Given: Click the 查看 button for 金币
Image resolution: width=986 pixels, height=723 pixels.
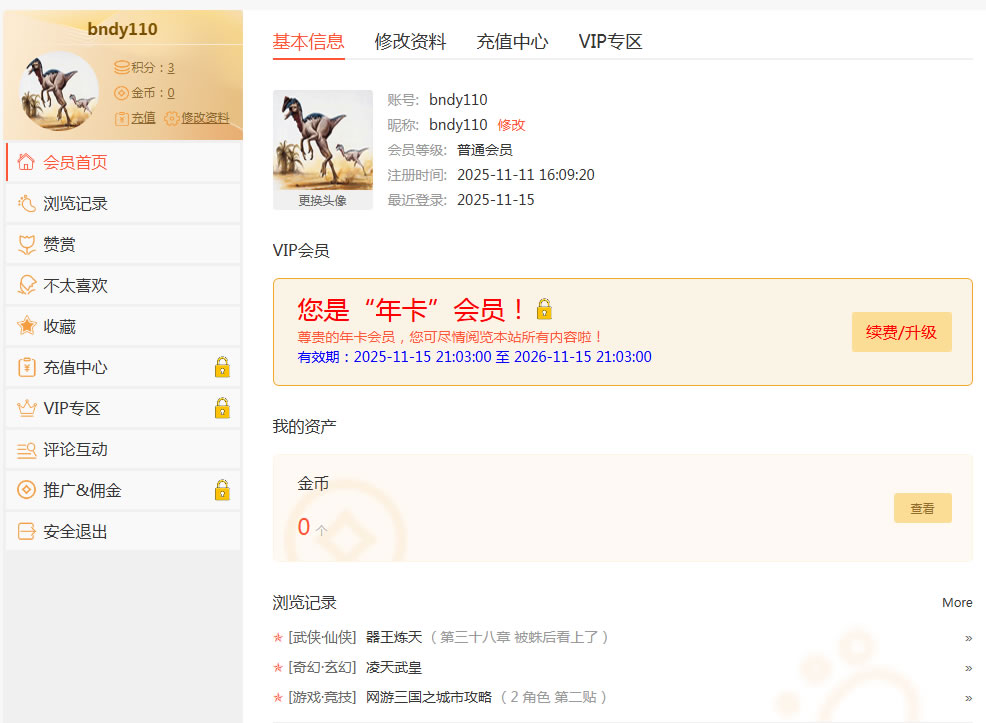Looking at the screenshot, I should point(922,508).
